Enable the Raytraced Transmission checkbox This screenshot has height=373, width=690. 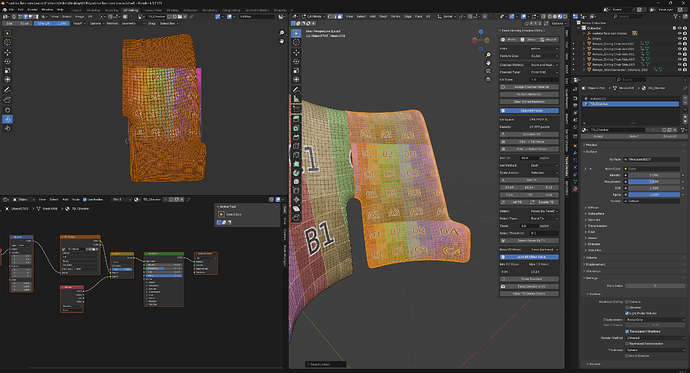[627, 344]
